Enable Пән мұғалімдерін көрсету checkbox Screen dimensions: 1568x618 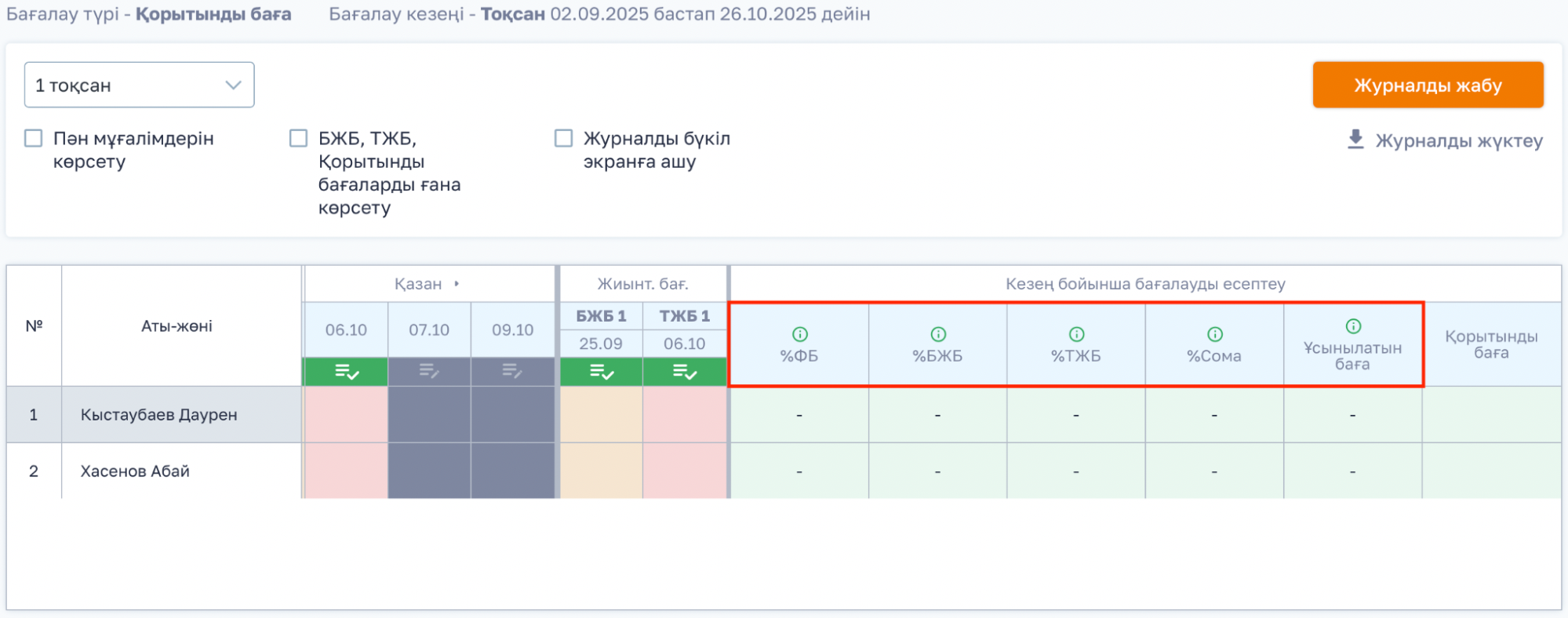(34, 139)
